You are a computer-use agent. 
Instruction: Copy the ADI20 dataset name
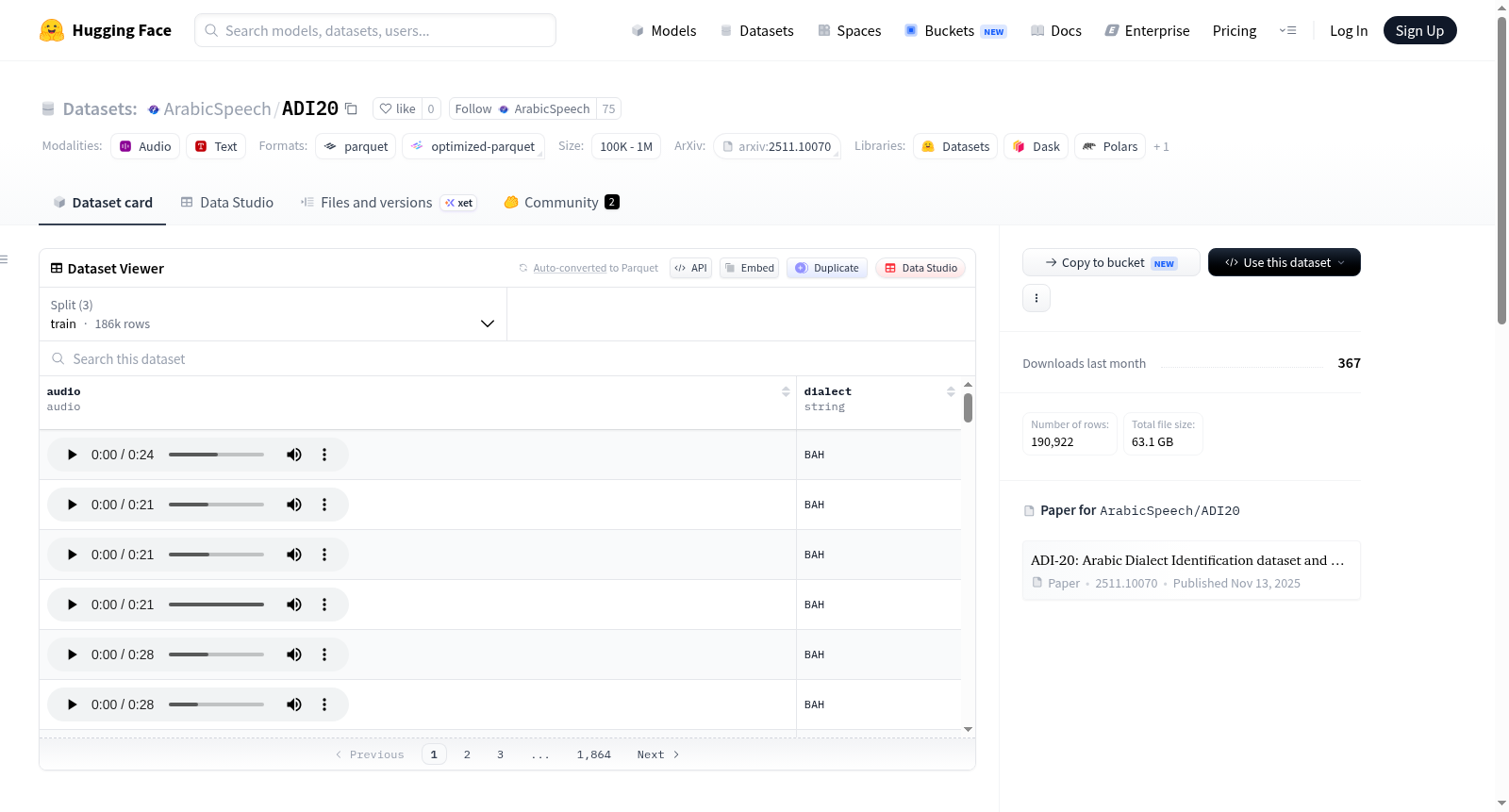click(x=351, y=108)
